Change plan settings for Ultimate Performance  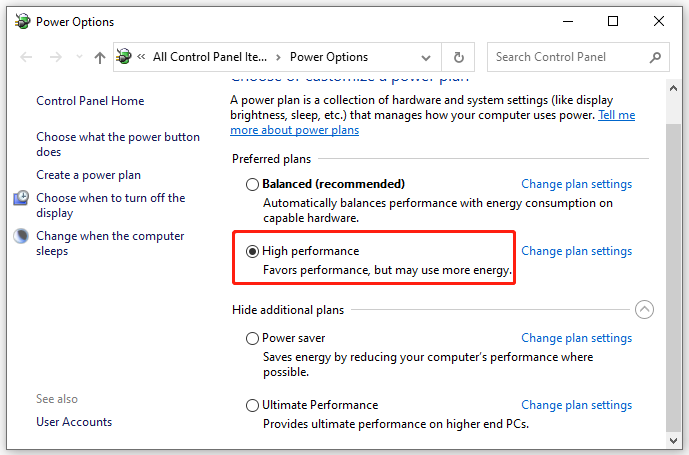[577, 405]
